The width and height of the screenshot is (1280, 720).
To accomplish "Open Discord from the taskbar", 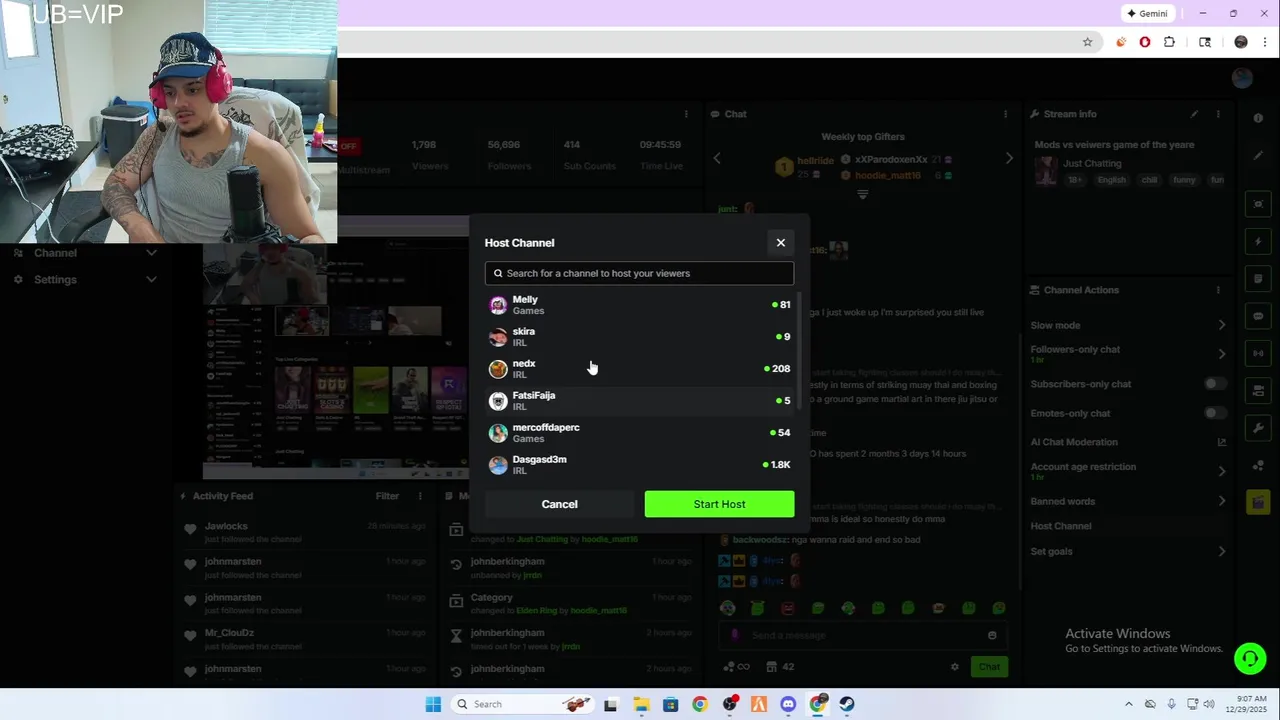I will pyautogui.click(x=788, y=704).
